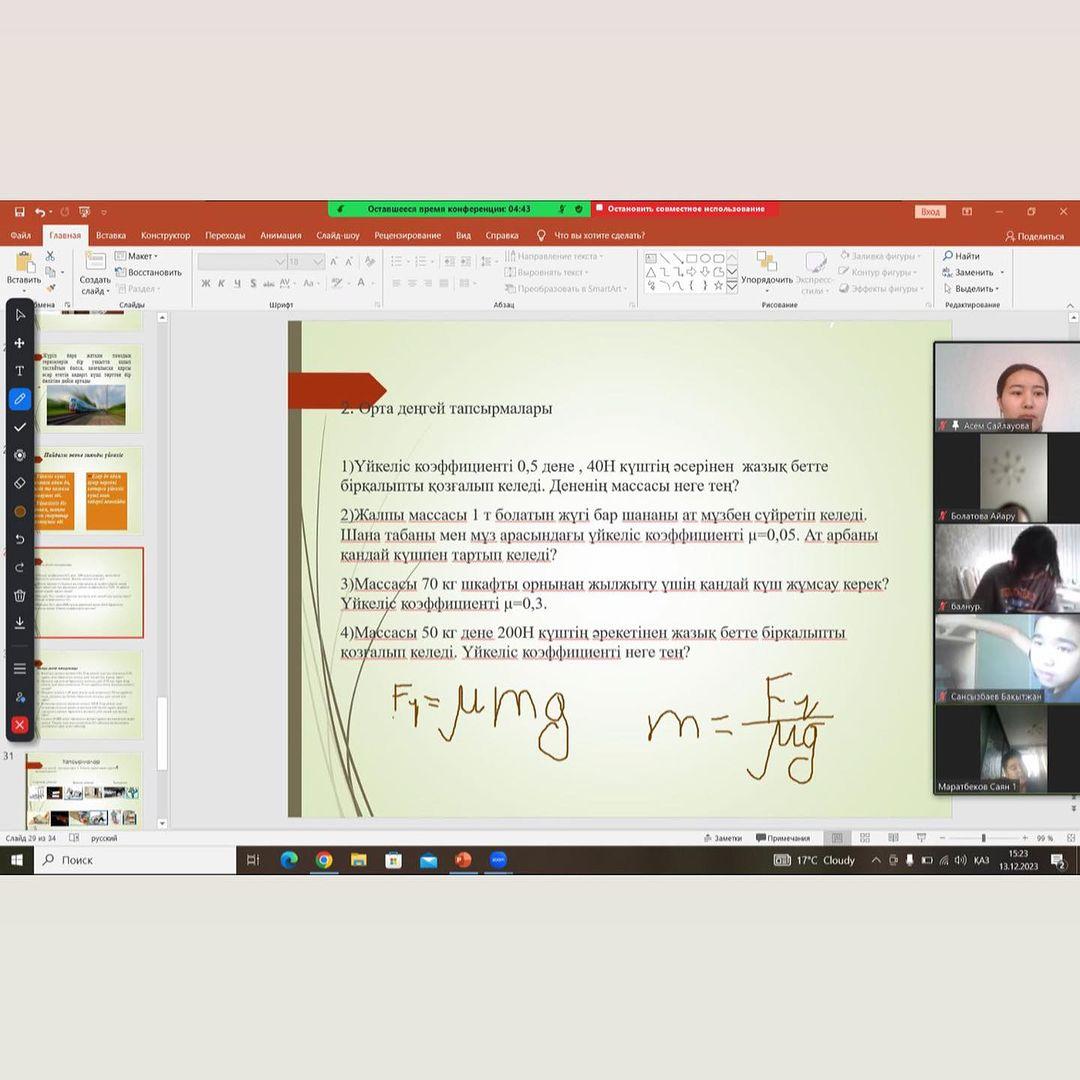
Task: Select the triangle shape in shapes gallery
Action: 651,272
